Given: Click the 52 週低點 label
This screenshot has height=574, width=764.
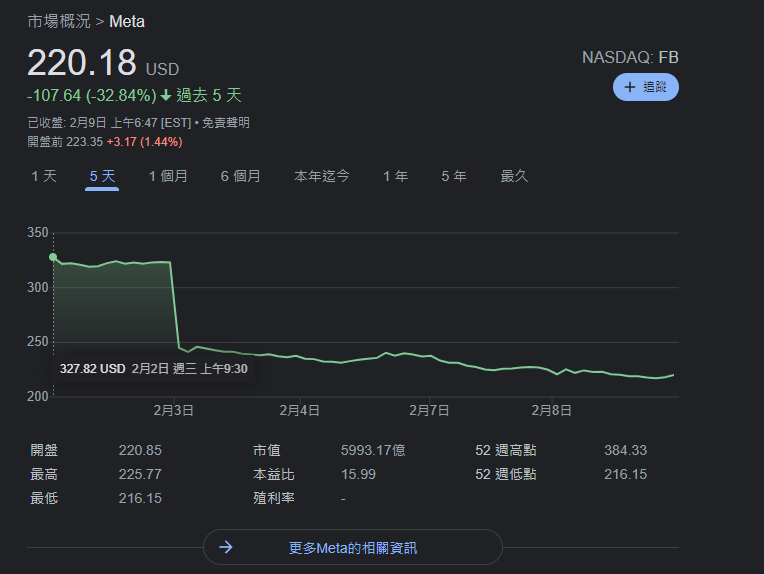Looking at the screenshot, I should (x=506, y=474).
